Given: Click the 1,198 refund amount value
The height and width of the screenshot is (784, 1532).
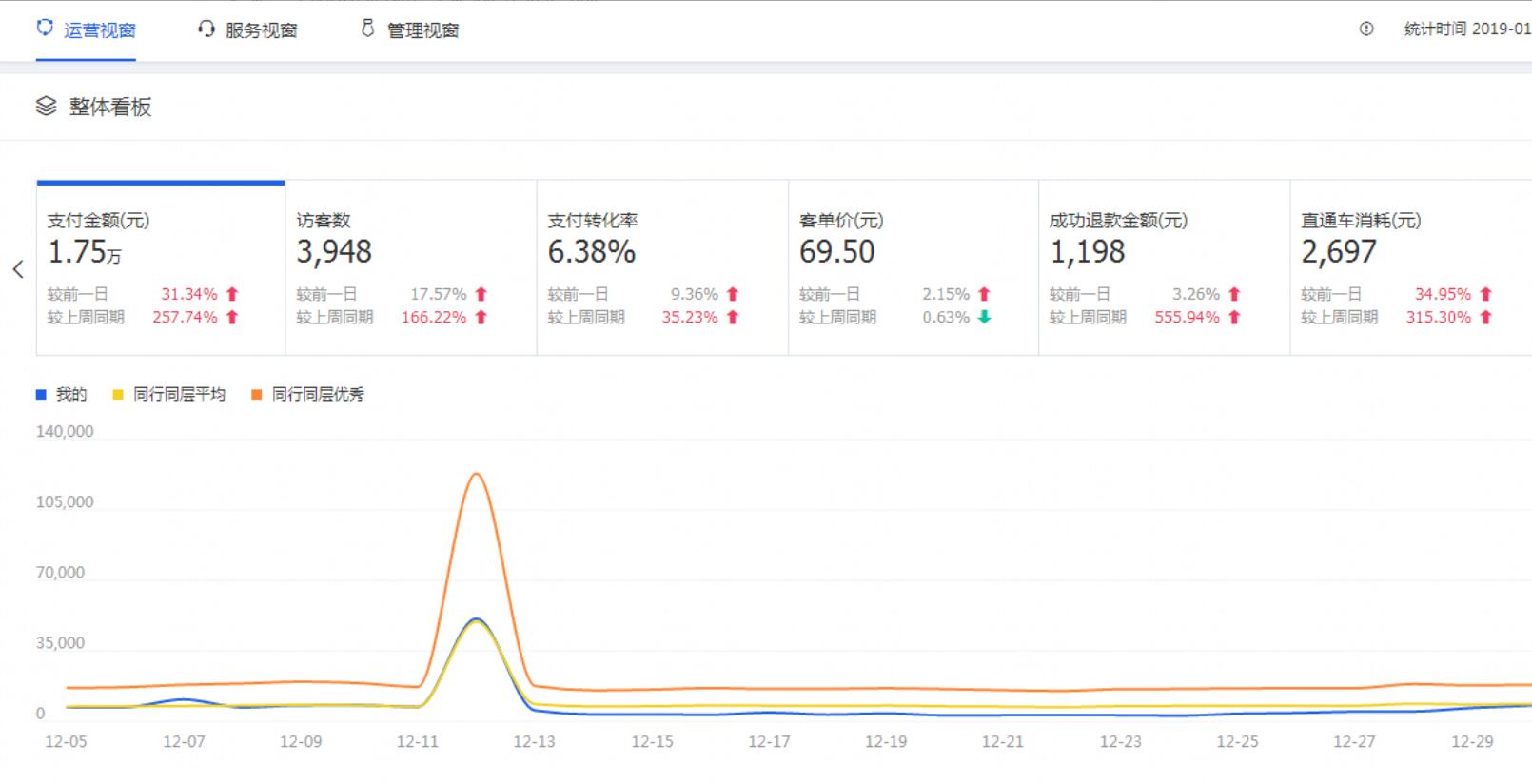Looking at the screenshot, I should [1088, 252].
